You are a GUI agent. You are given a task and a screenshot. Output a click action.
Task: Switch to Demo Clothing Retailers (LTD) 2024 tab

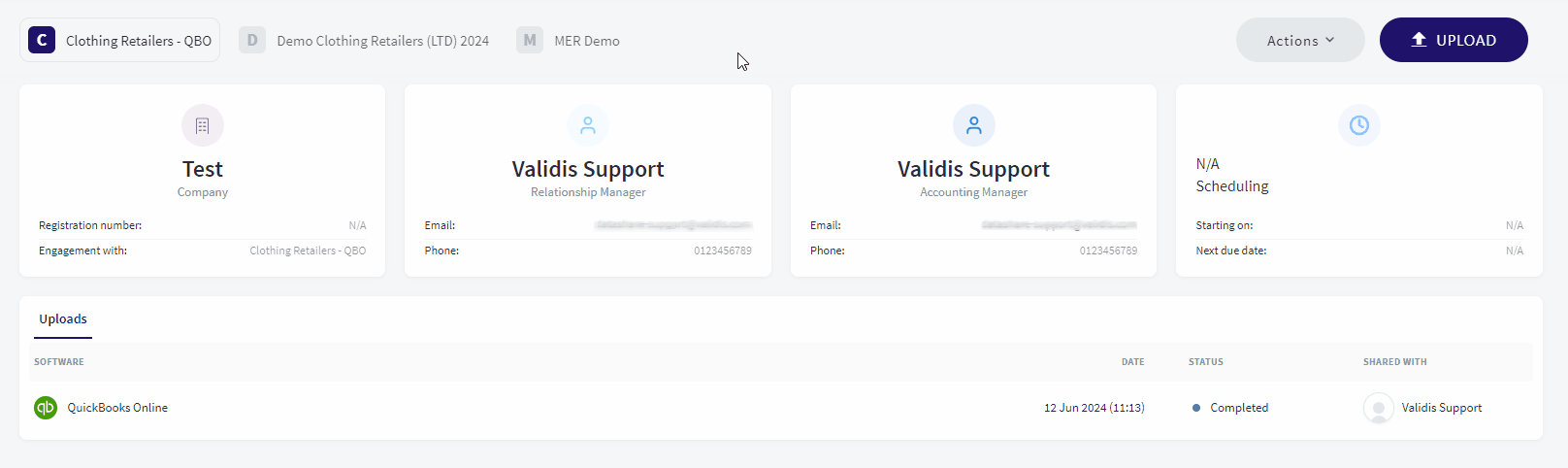point(365,41)
